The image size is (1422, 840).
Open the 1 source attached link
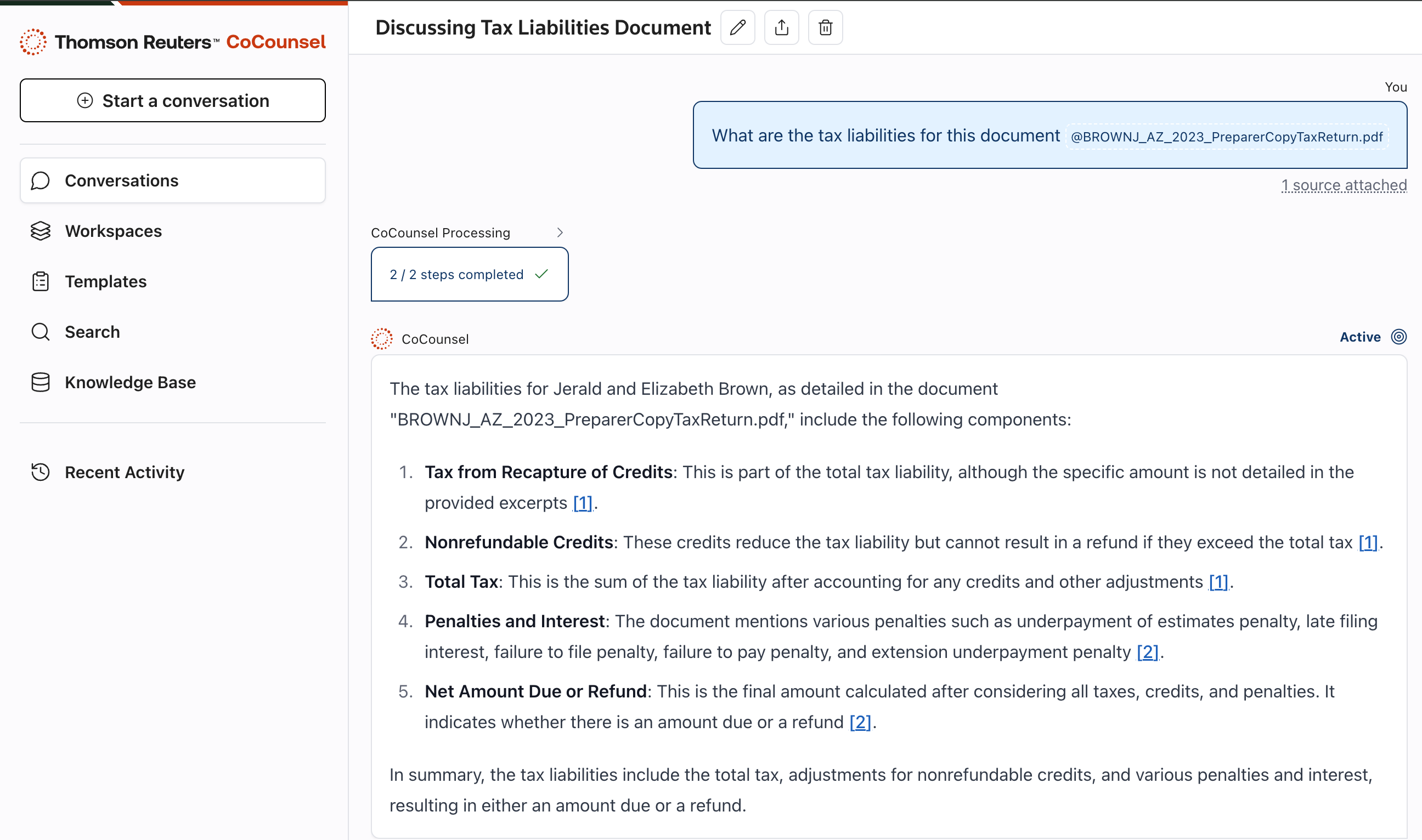pyautogui.click(x=1344, y=185)
